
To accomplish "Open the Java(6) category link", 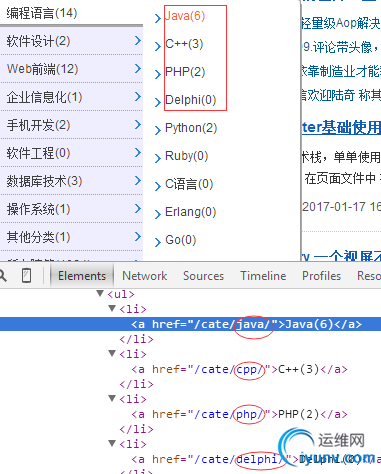I will [x=185, y=16].
